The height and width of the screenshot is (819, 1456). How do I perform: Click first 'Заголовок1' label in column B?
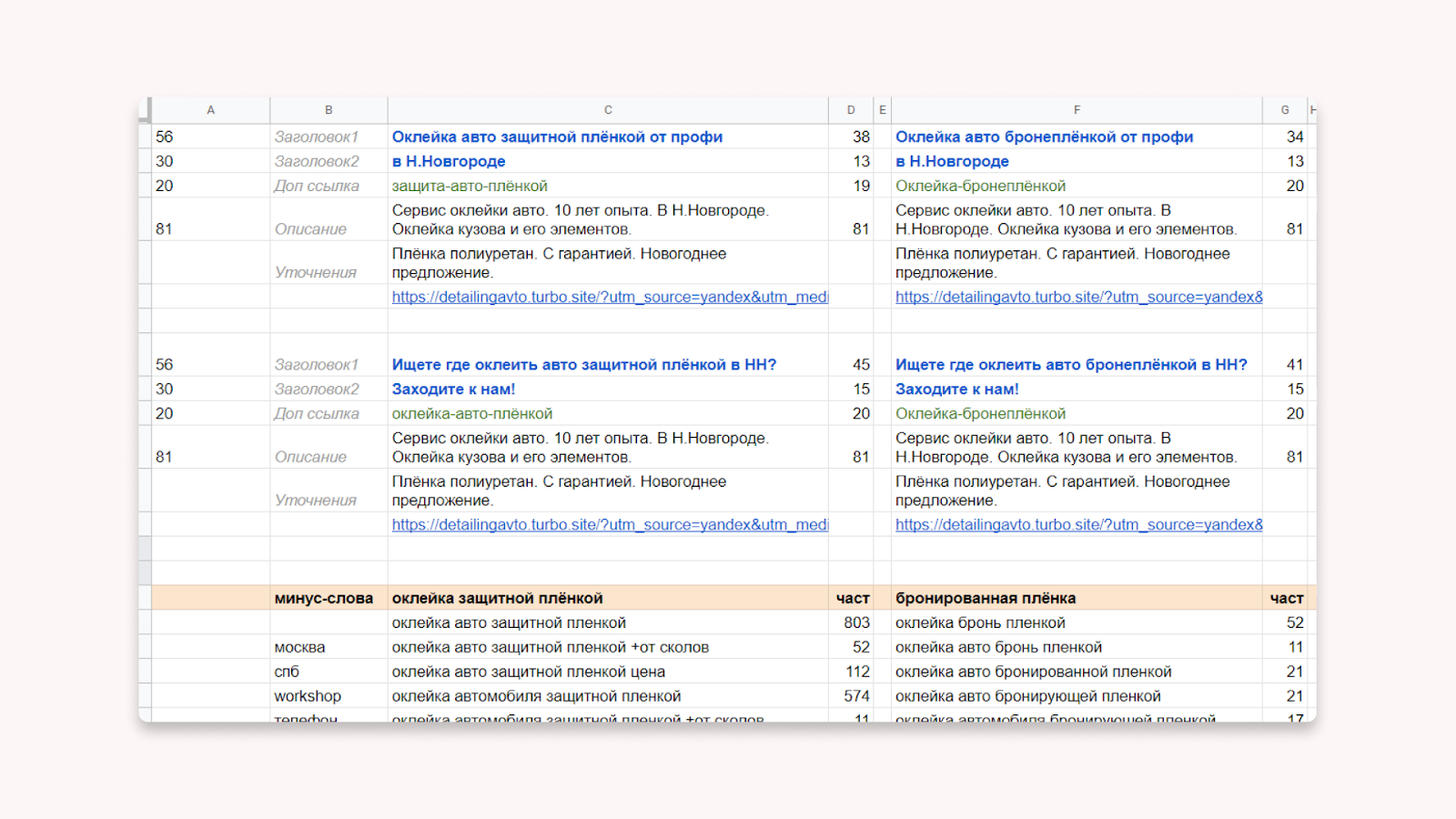[x=317, y=136]
